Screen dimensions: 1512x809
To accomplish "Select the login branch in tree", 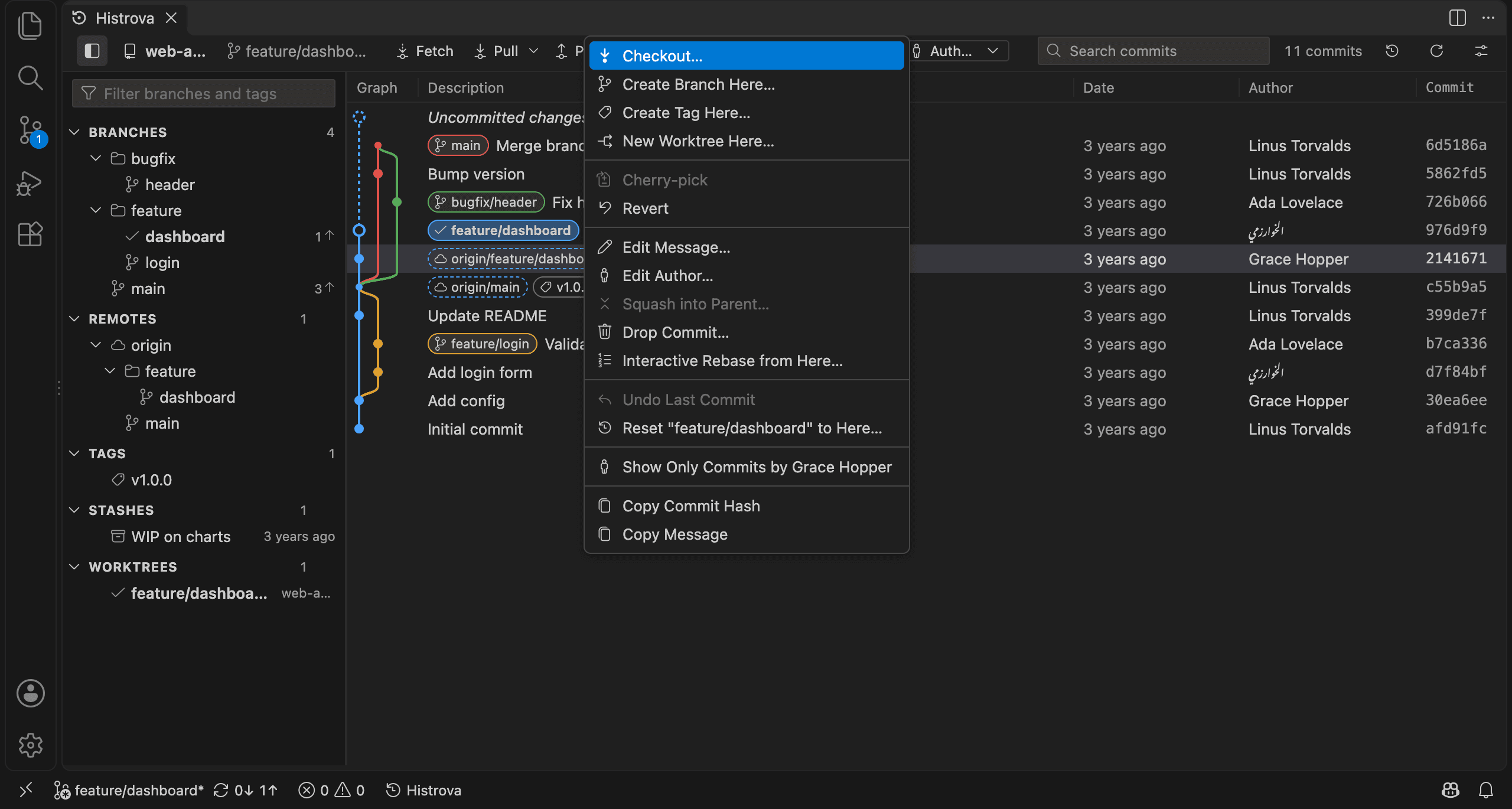I will tap(203, 263).
